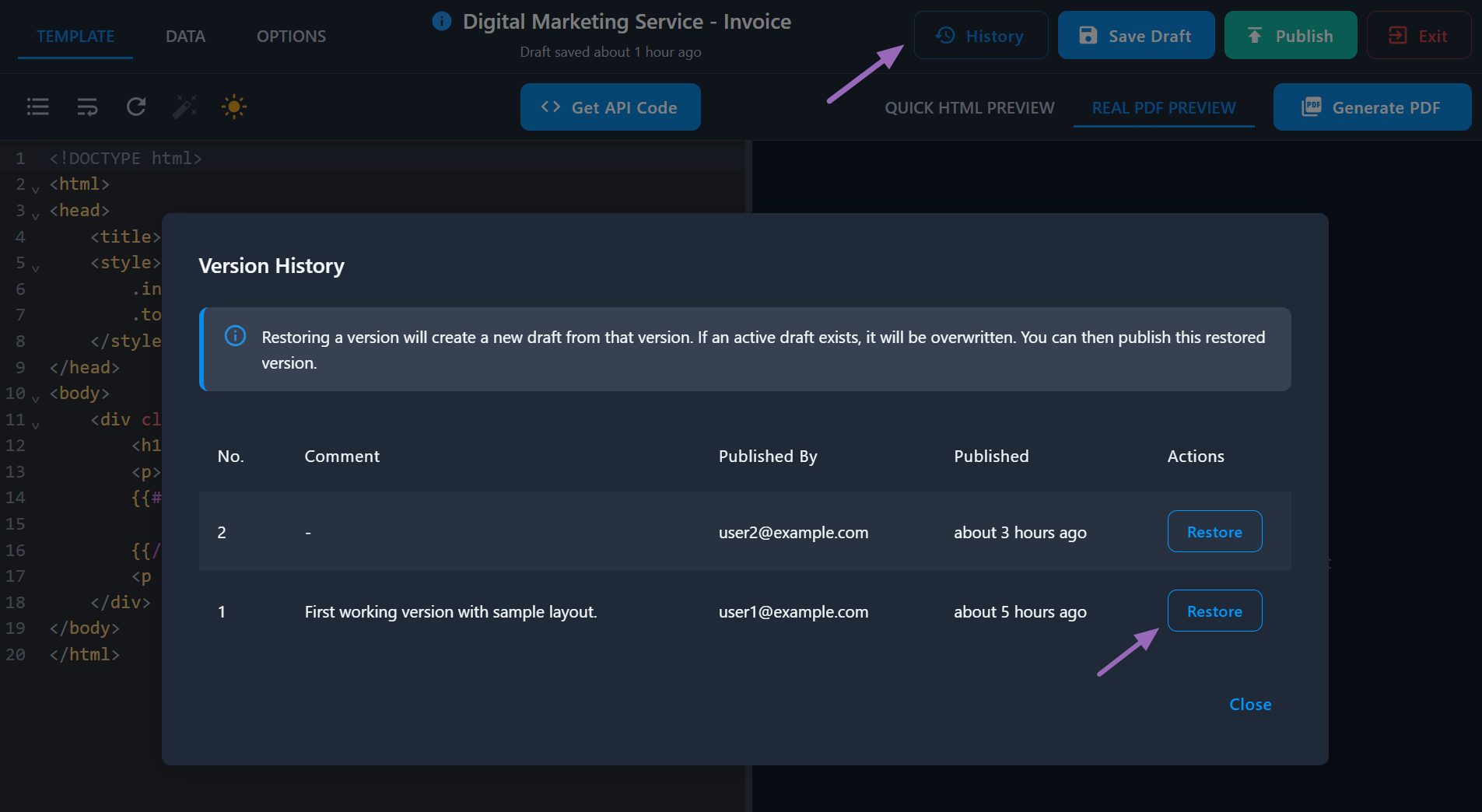Collapse the html tag fold arrow on line 2
The height and width of the screenshot is (812, 1482).
click(35, 188)
